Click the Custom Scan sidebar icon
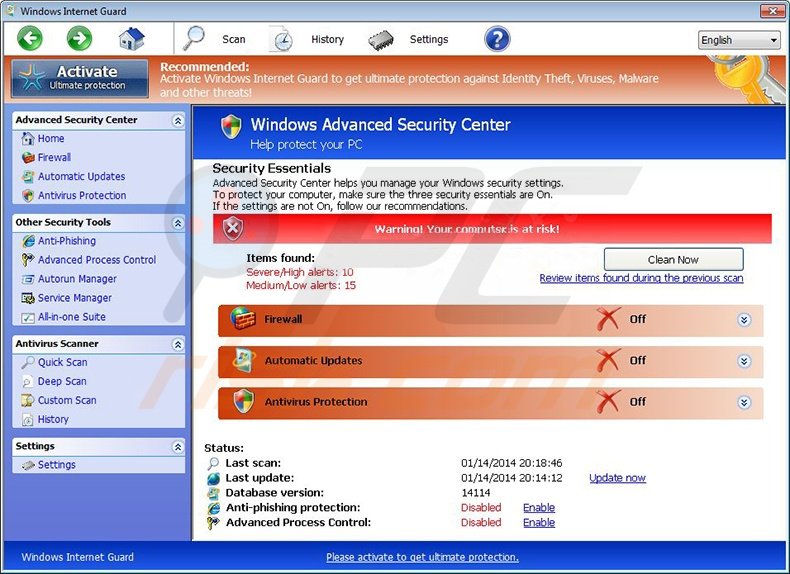 coord(28,401)
